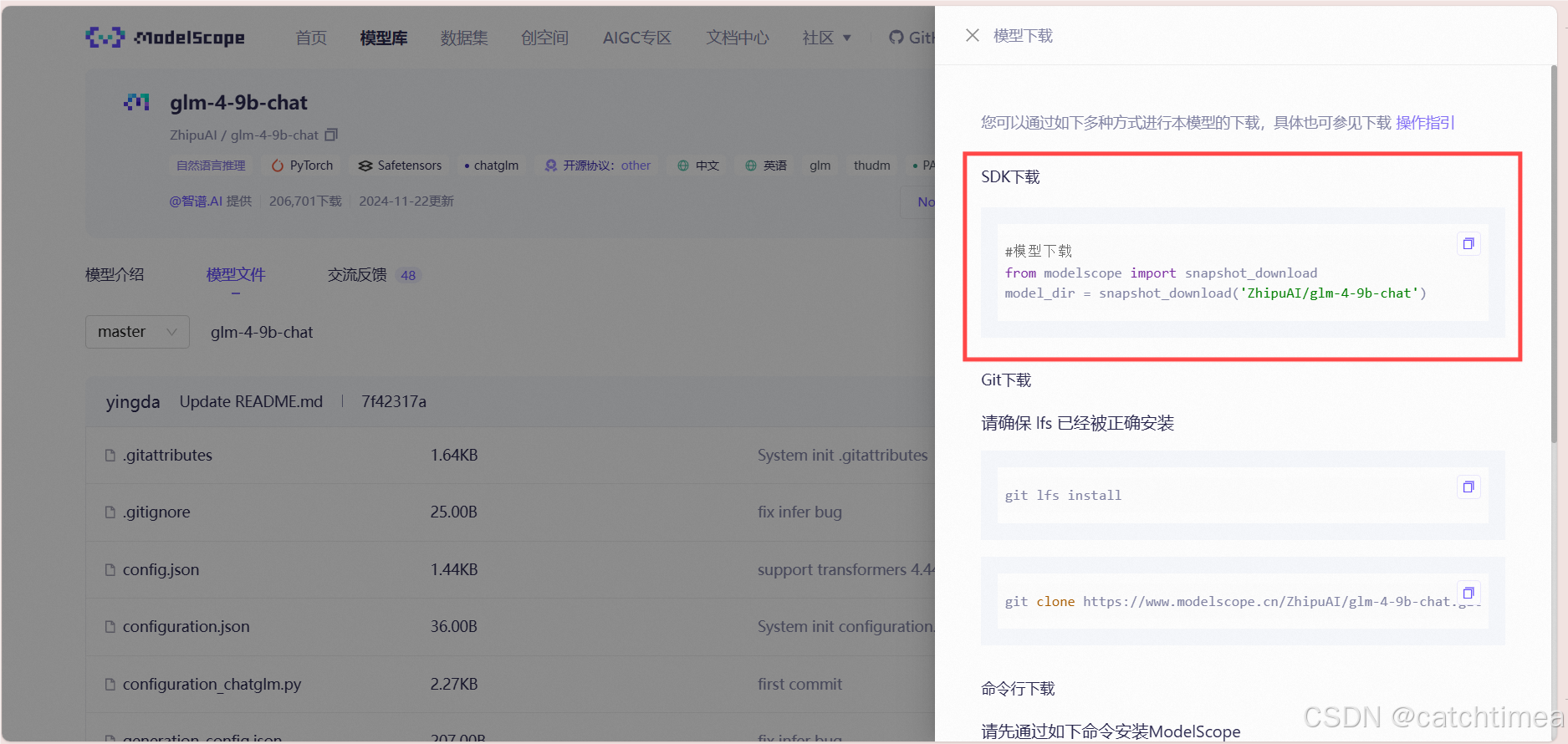This screenshot has width=1568, height=744.
Task: Open the .gitignore file
Action: click(156, 512)
